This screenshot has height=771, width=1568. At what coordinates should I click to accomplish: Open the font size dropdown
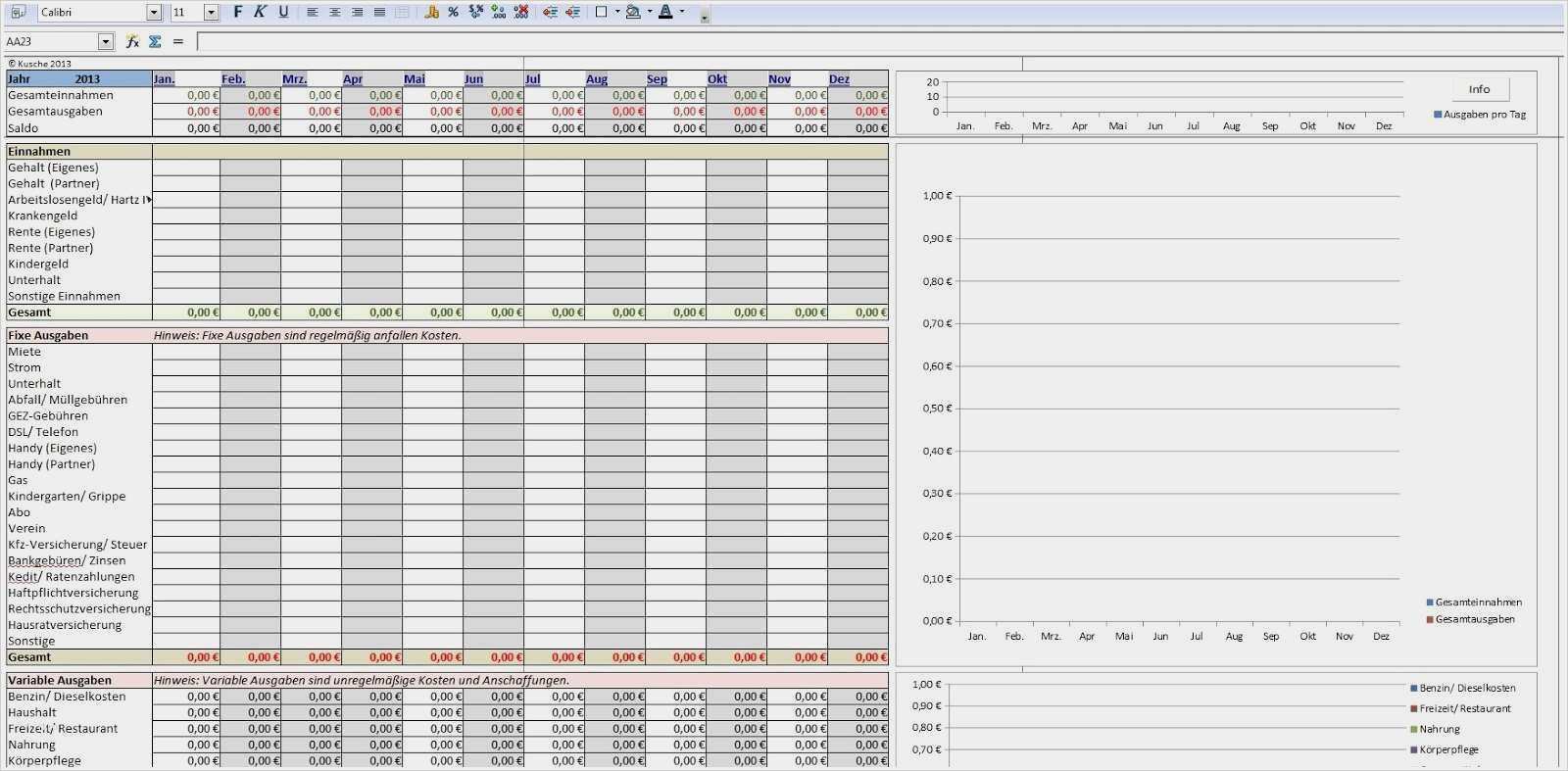point(211,12)
